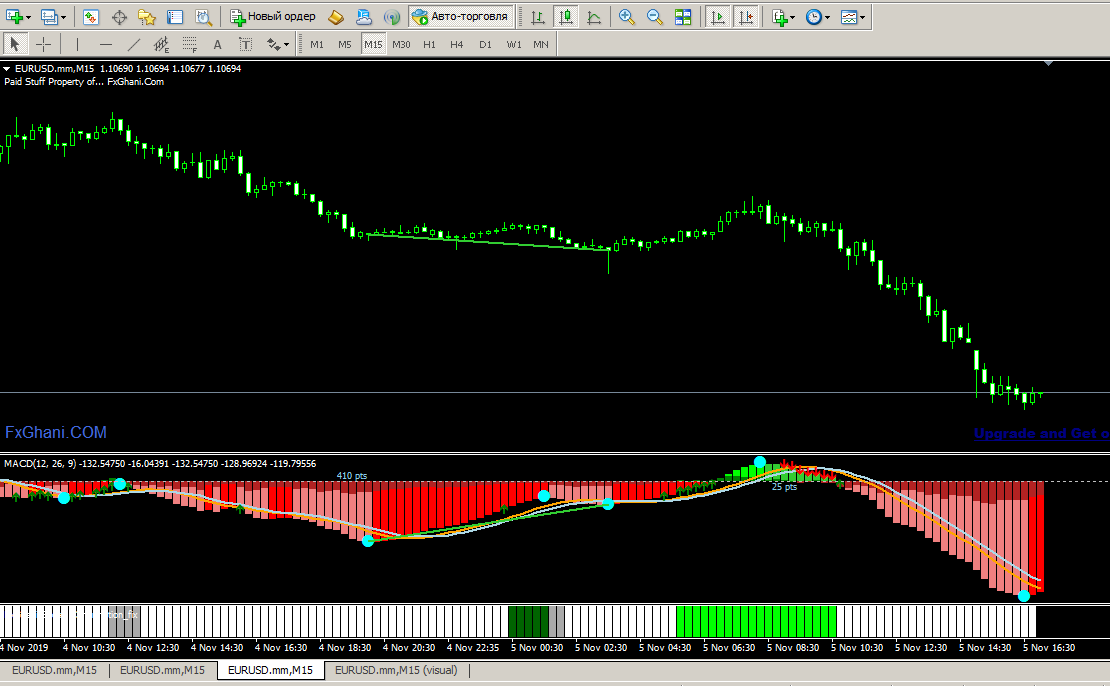Select the Fibonacci retracement tool
The width and height of the screenshot is (1110, 686).
[189, 44]
